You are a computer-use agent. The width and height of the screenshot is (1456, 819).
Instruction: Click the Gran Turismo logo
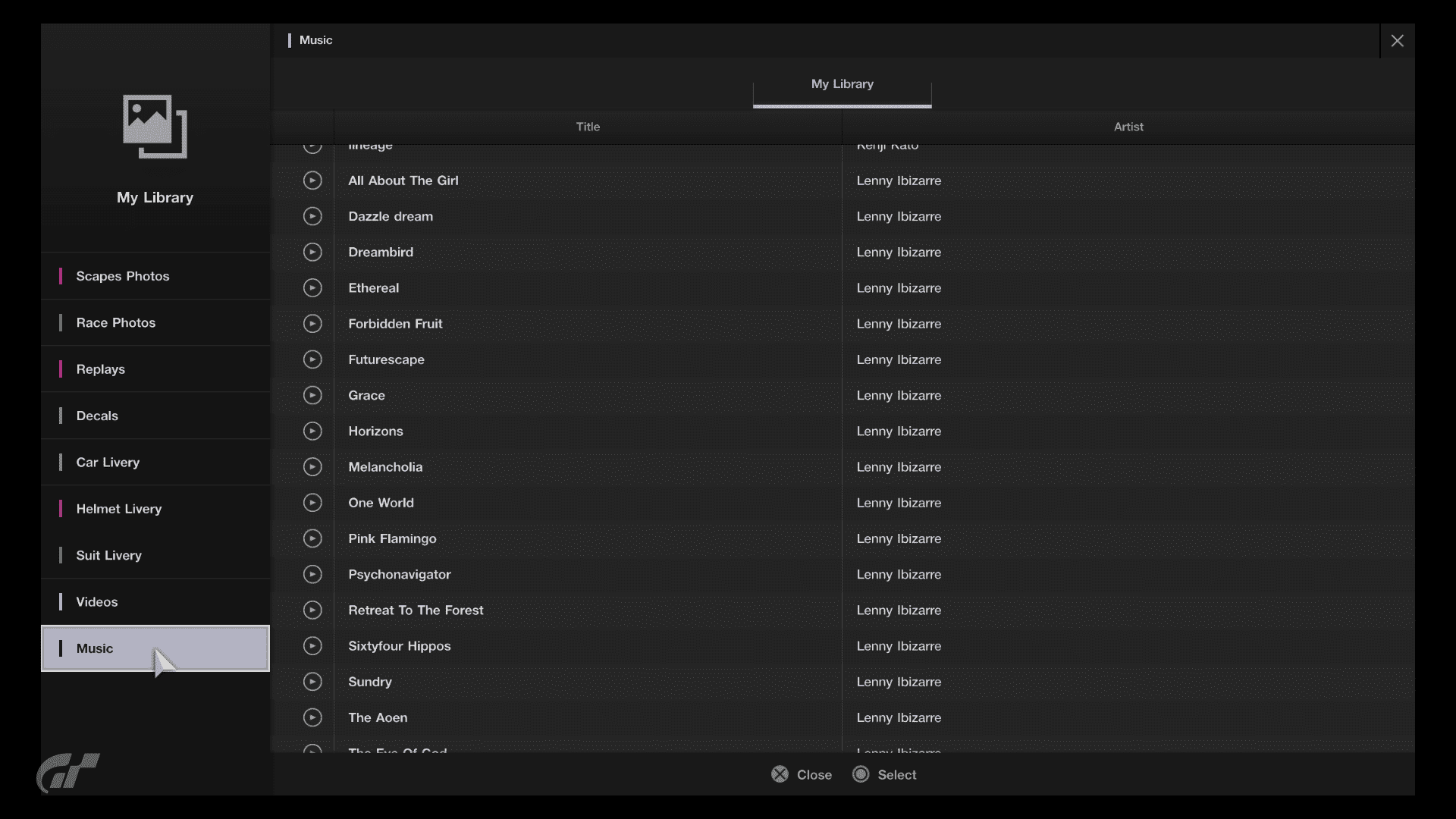(x=68, y=773)
